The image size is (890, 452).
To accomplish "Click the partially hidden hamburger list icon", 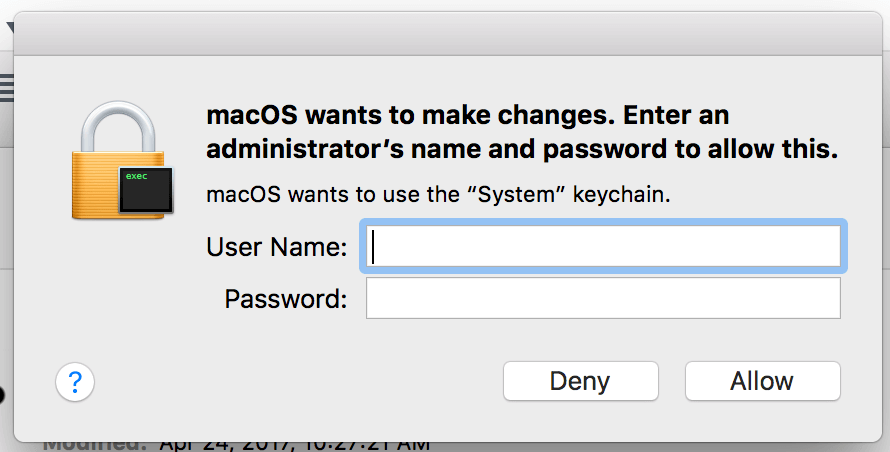I will click(6, 87).
